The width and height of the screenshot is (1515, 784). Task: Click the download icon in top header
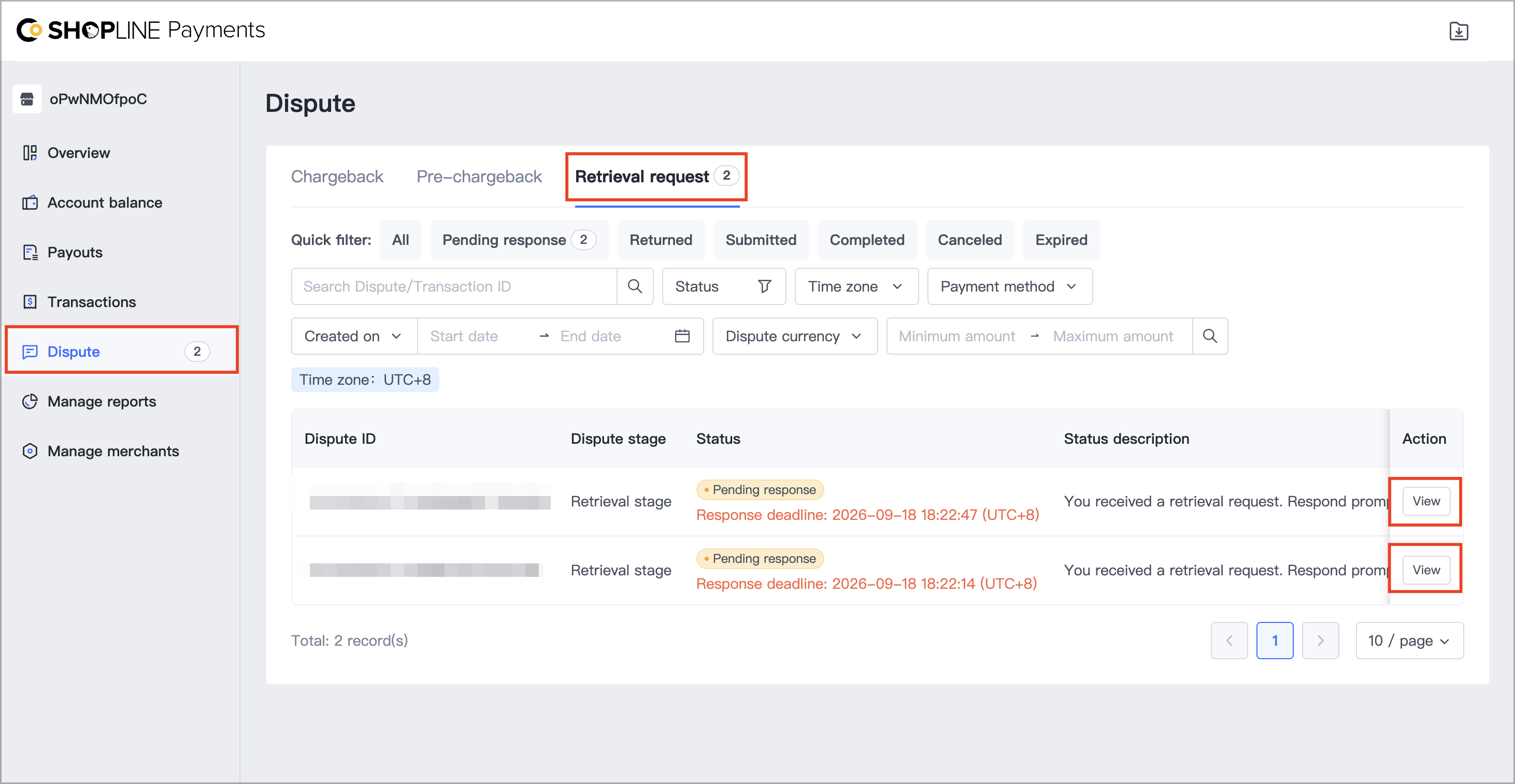(1459, 31)
